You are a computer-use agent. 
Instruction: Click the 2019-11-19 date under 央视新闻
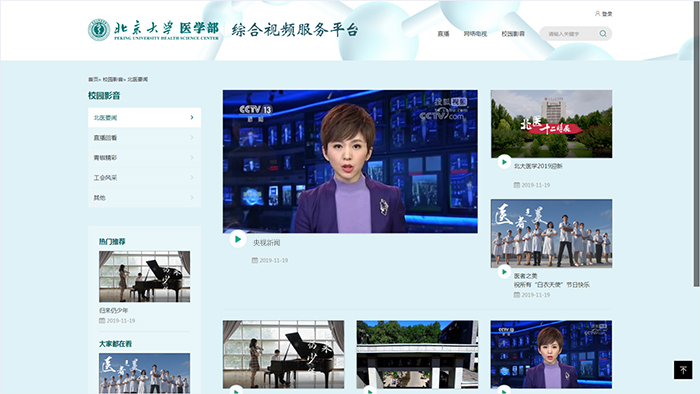[x=274, y=260]
